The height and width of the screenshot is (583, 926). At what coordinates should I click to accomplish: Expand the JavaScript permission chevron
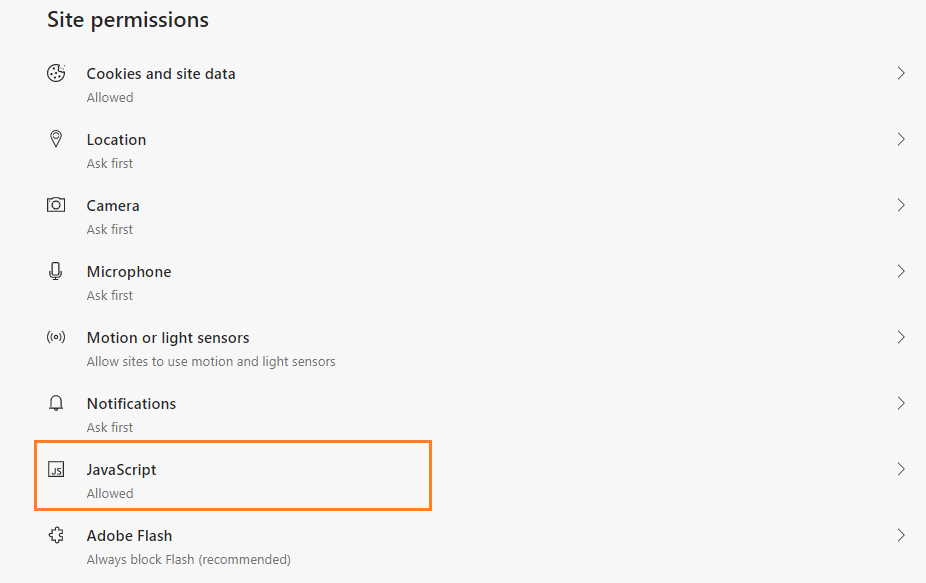pos(900,469)
